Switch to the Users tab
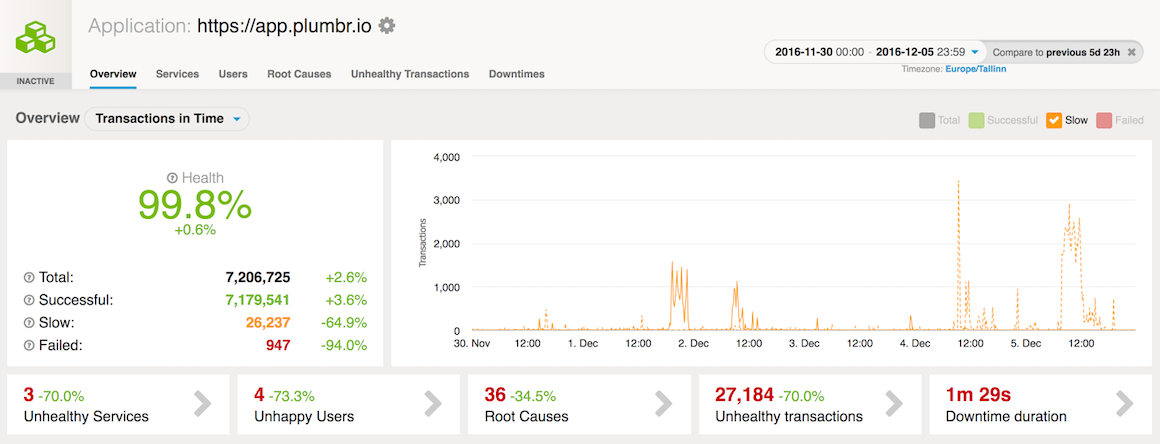The height and width of the screenshot is (444, 1160). click(233, 74)
